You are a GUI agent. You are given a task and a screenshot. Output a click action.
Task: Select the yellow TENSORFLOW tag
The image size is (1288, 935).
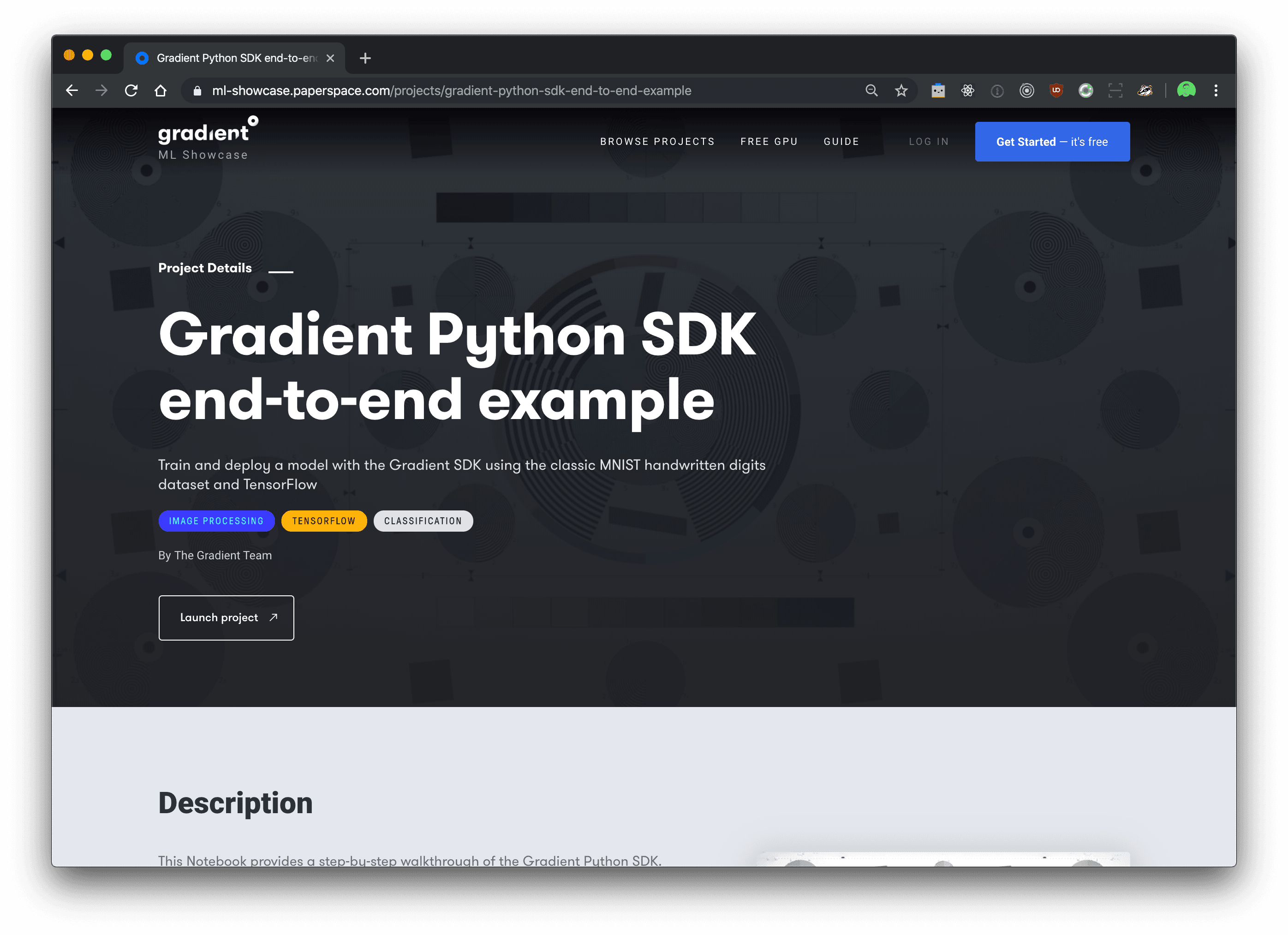point(324,521)
